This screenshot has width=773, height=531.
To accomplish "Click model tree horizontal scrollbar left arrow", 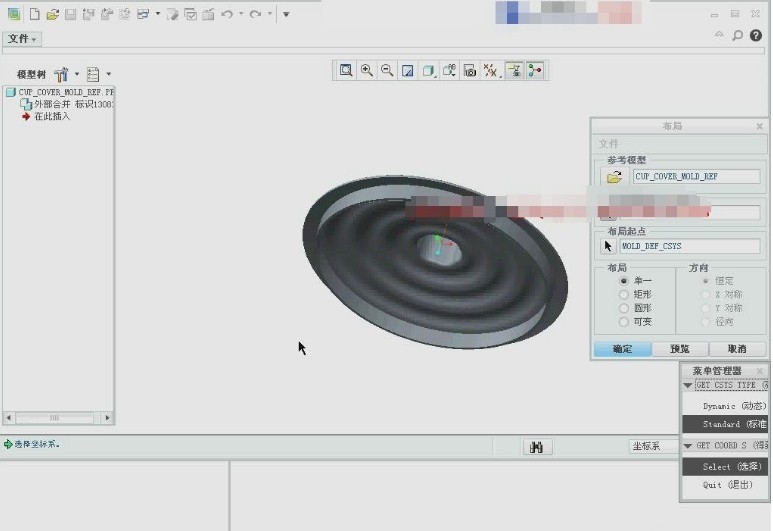I will click(x=9, y=418).
